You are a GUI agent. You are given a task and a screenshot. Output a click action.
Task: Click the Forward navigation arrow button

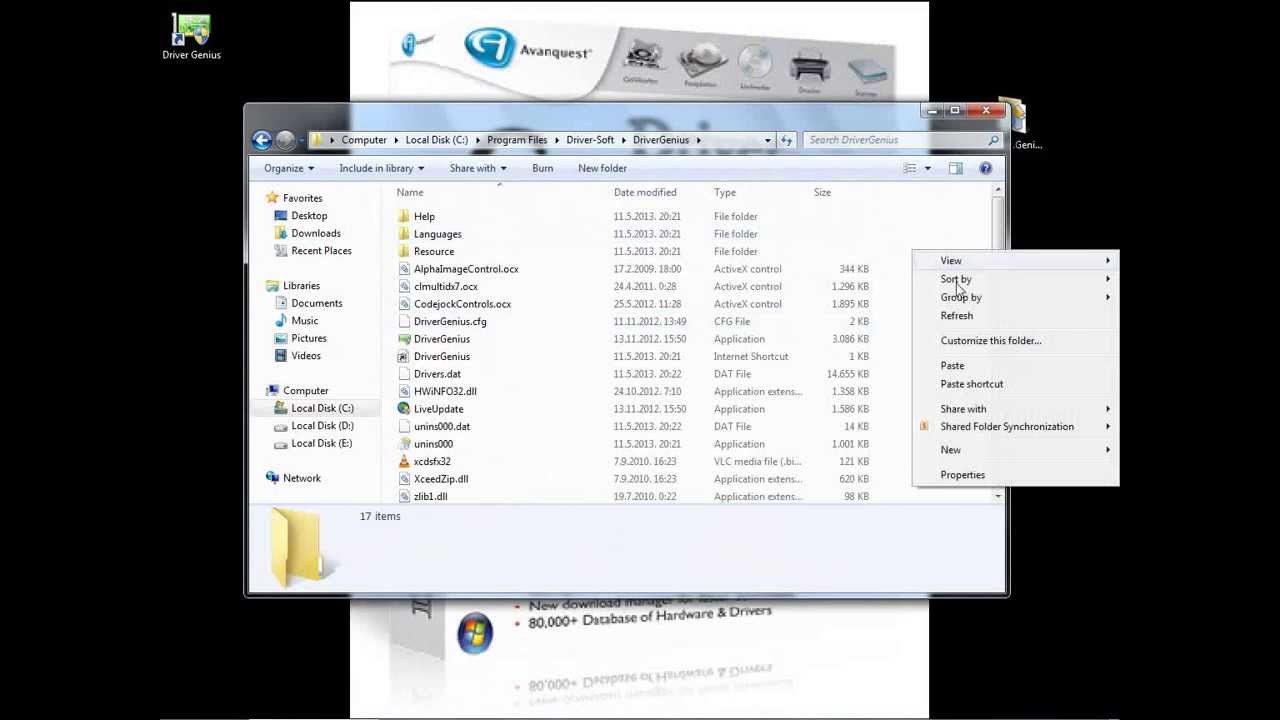tap(285, 140)
